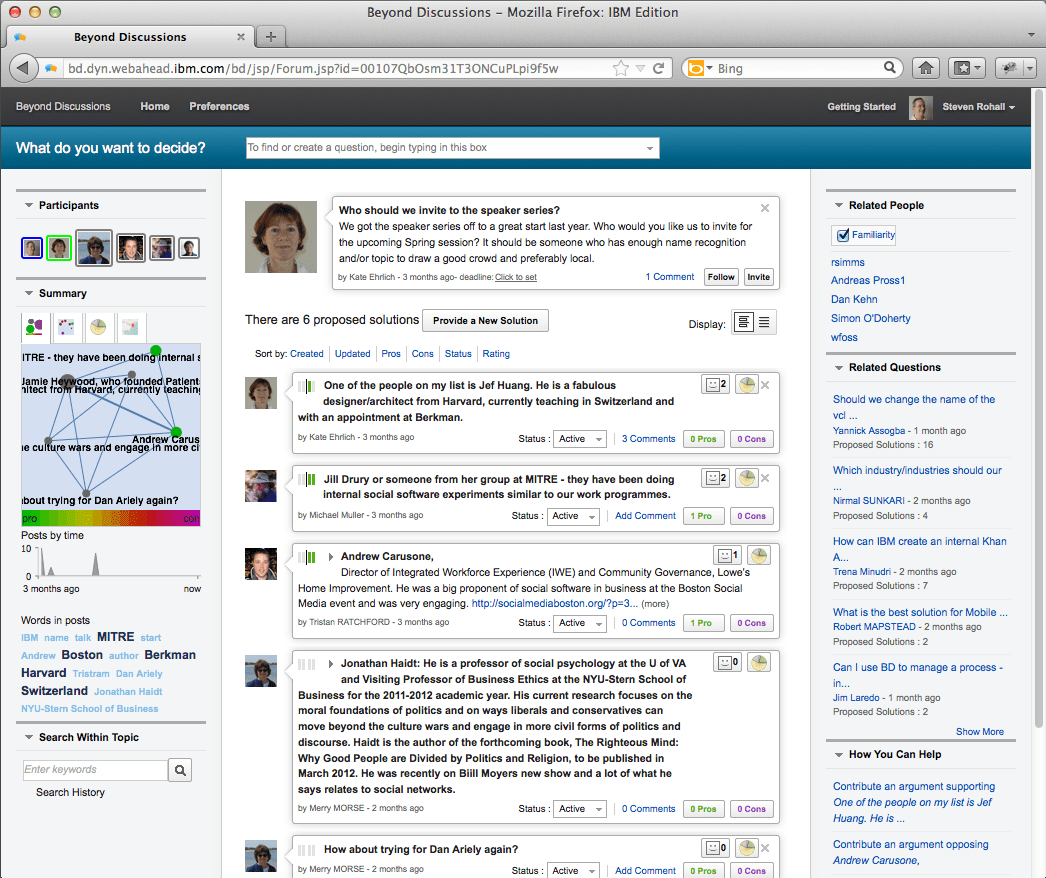Sort solutions by Created

point(306,354)
